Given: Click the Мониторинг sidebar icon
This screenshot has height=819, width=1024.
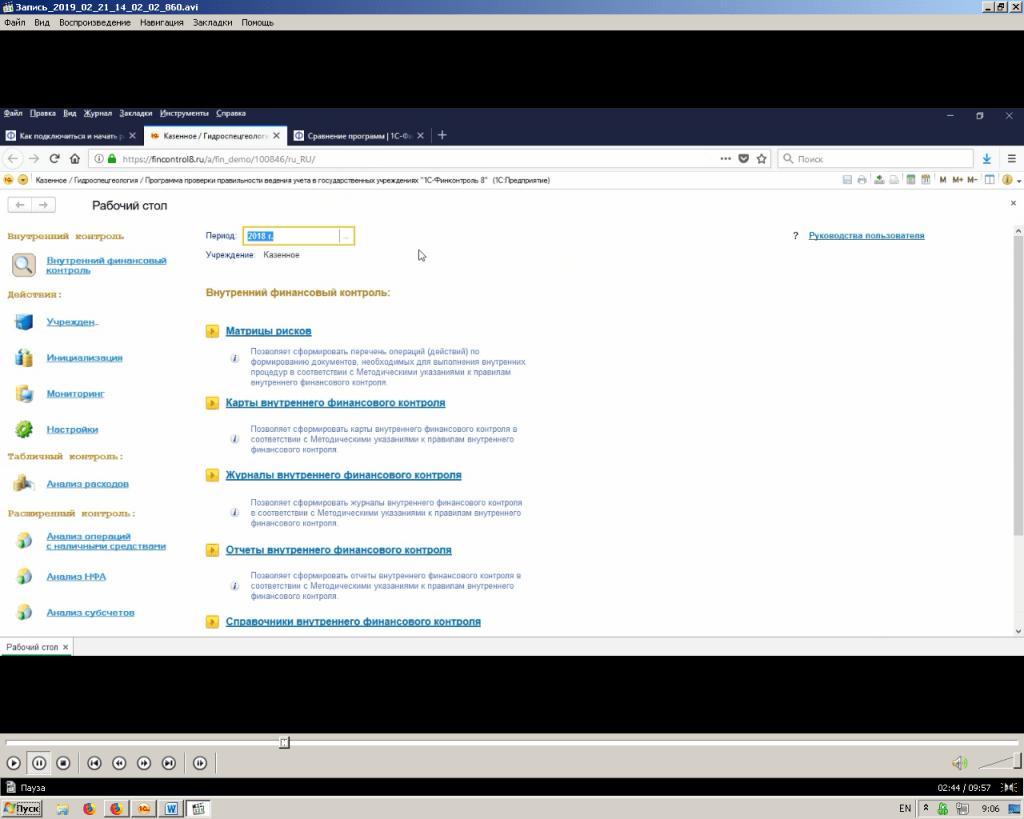Looking at the screenshot, I should click(24, 394).
